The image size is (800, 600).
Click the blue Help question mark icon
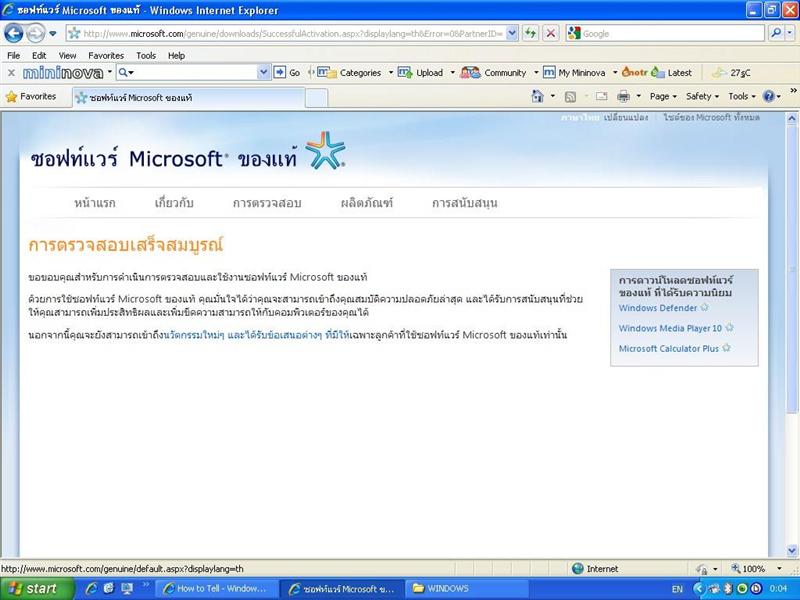[769, 96]
